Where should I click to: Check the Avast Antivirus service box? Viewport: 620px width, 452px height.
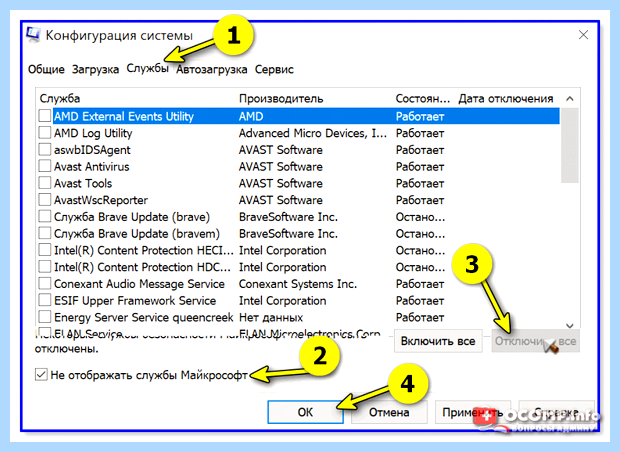click(45, 166)
